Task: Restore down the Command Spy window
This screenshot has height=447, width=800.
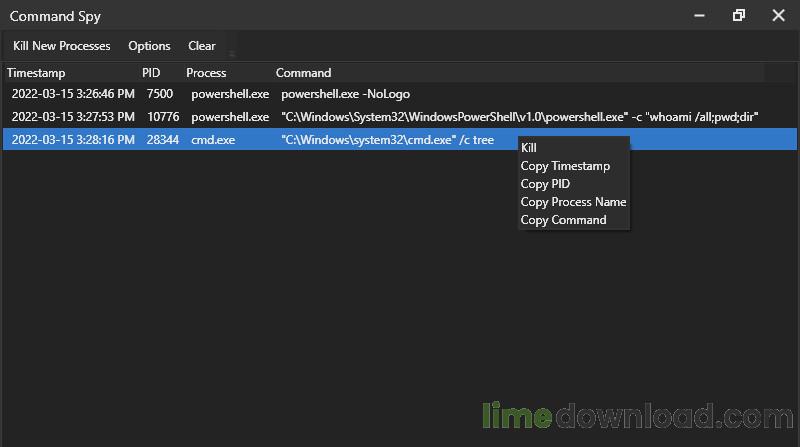Action: click(739, 16)
